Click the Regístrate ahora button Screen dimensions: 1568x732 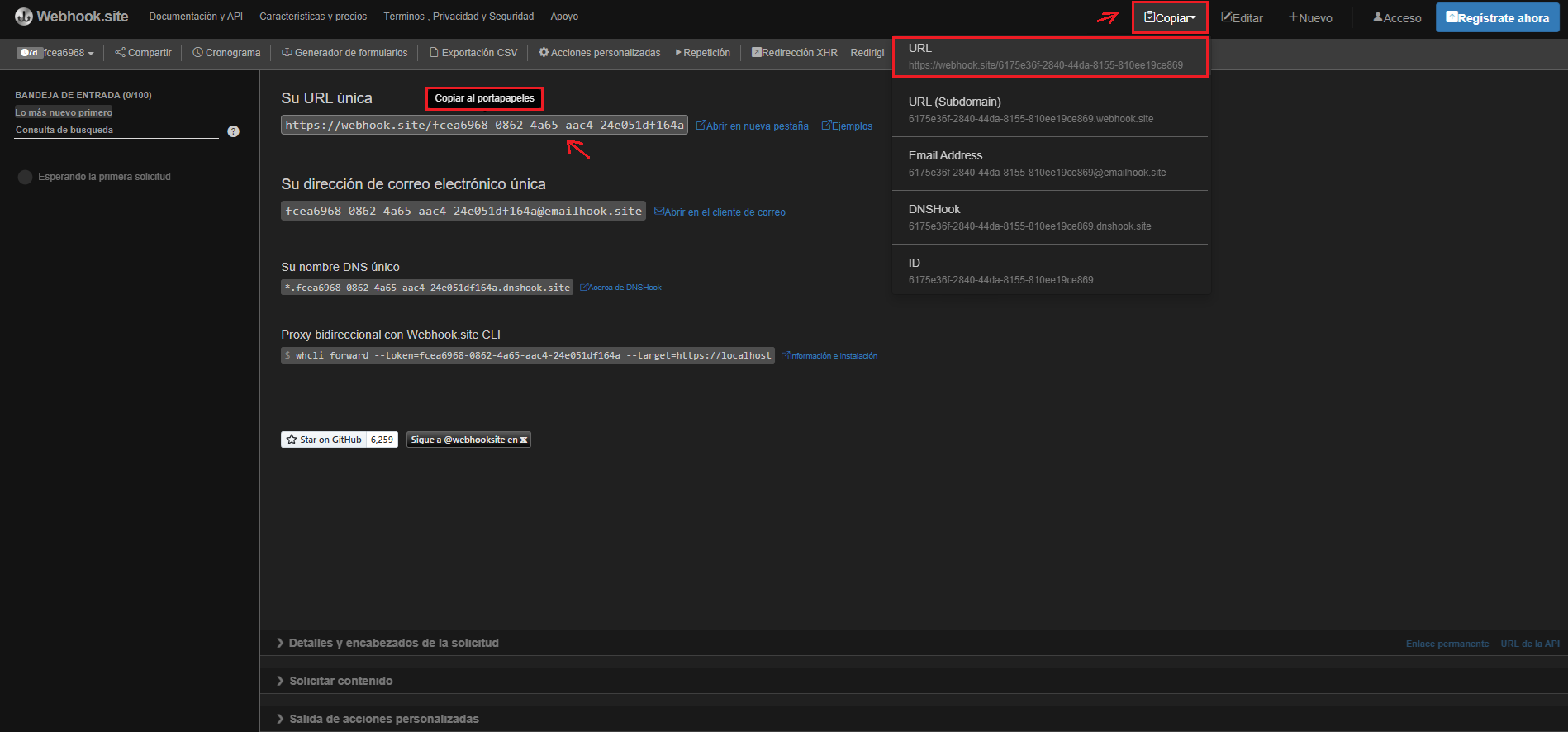[x=1497, y=18]
